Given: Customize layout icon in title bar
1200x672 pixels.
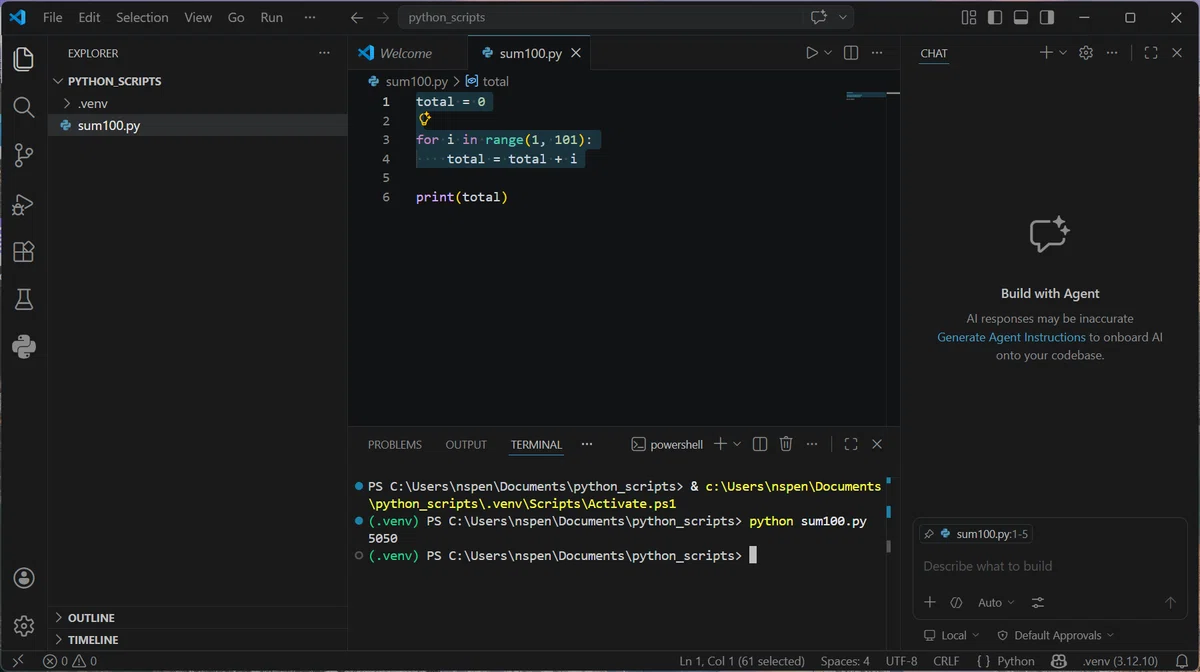Looking at the screenshot, I should coord(969,17).
